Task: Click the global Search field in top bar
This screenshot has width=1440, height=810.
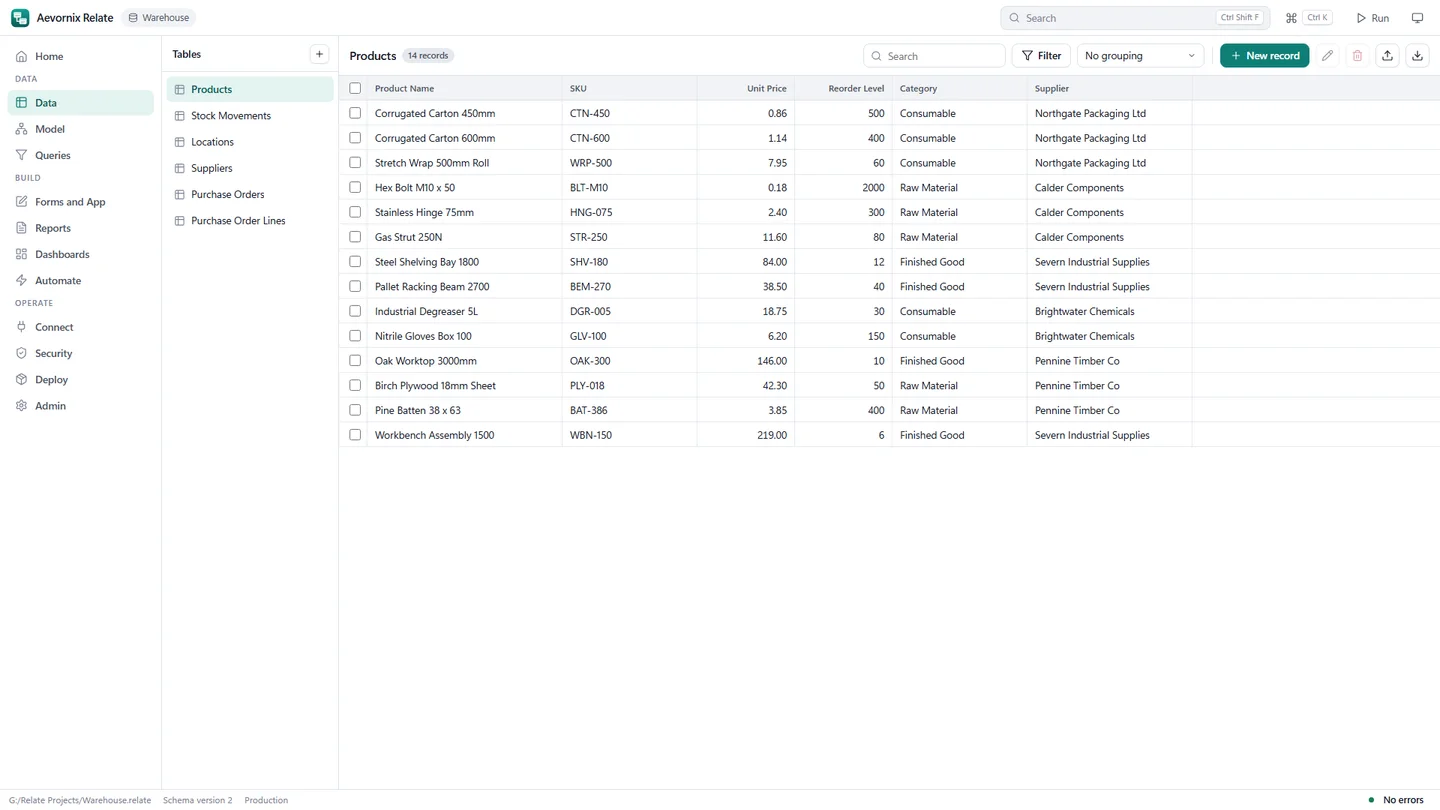Action: click(x=1135, y=18)
